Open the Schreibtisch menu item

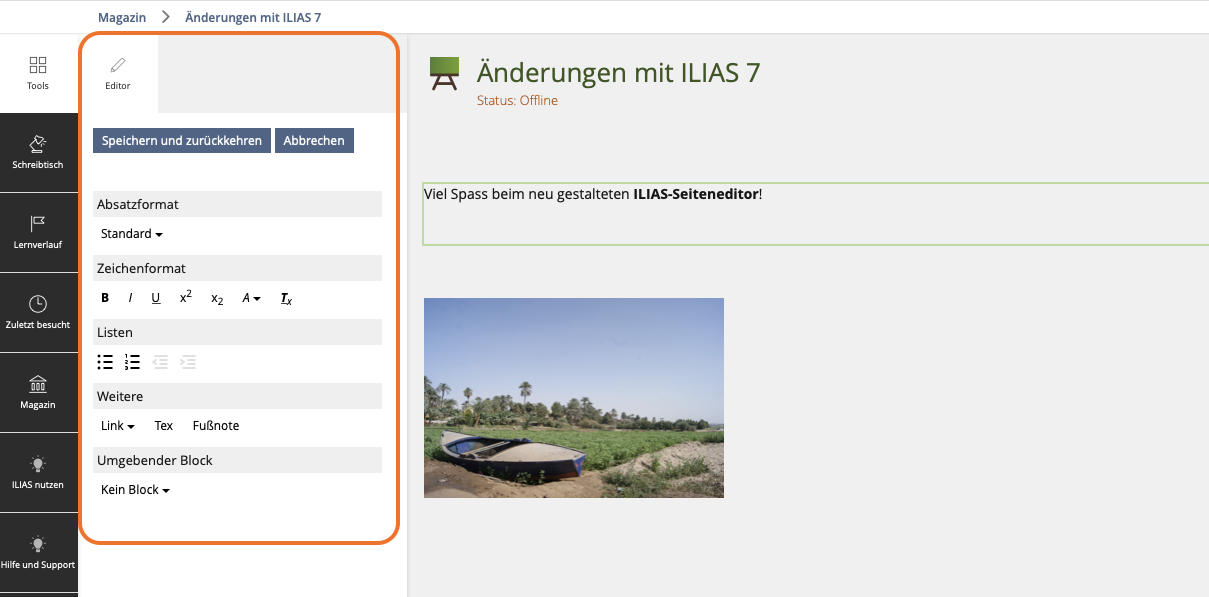coord(38,152)
